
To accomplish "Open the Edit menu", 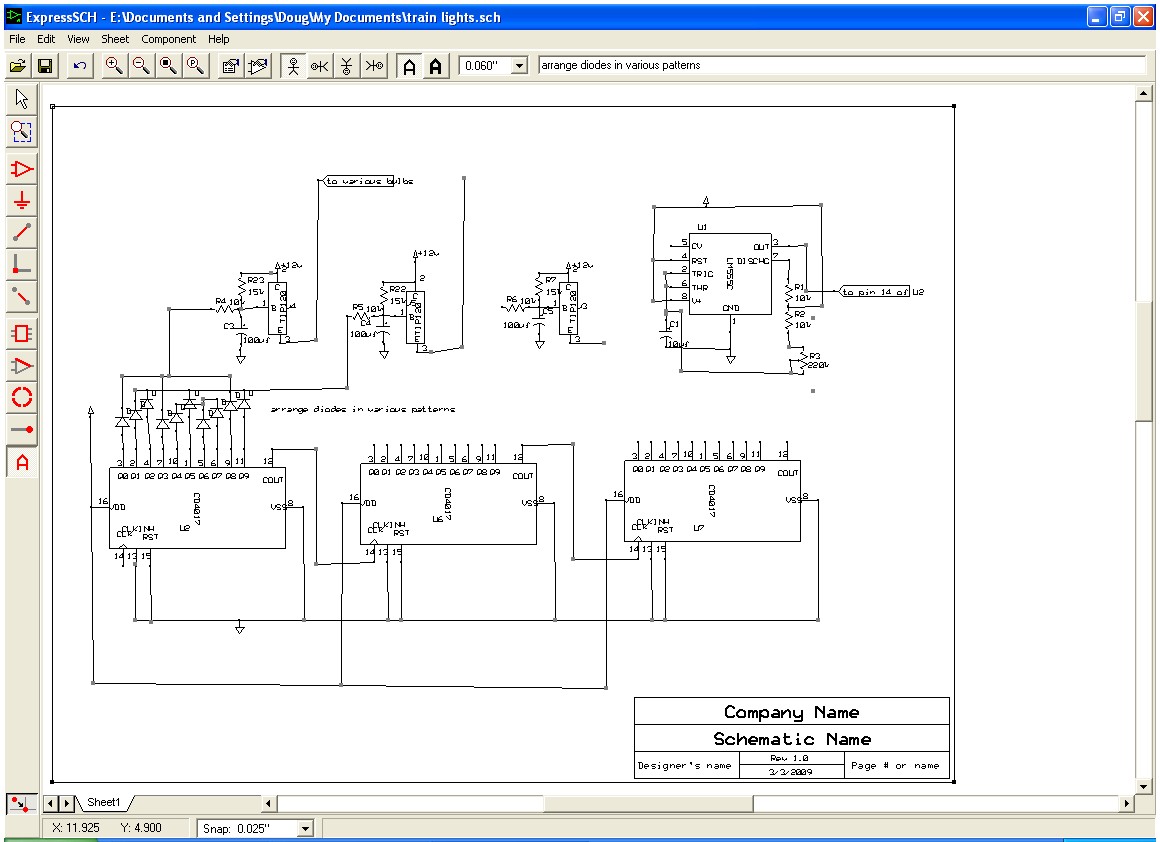I will pos(46,39).
